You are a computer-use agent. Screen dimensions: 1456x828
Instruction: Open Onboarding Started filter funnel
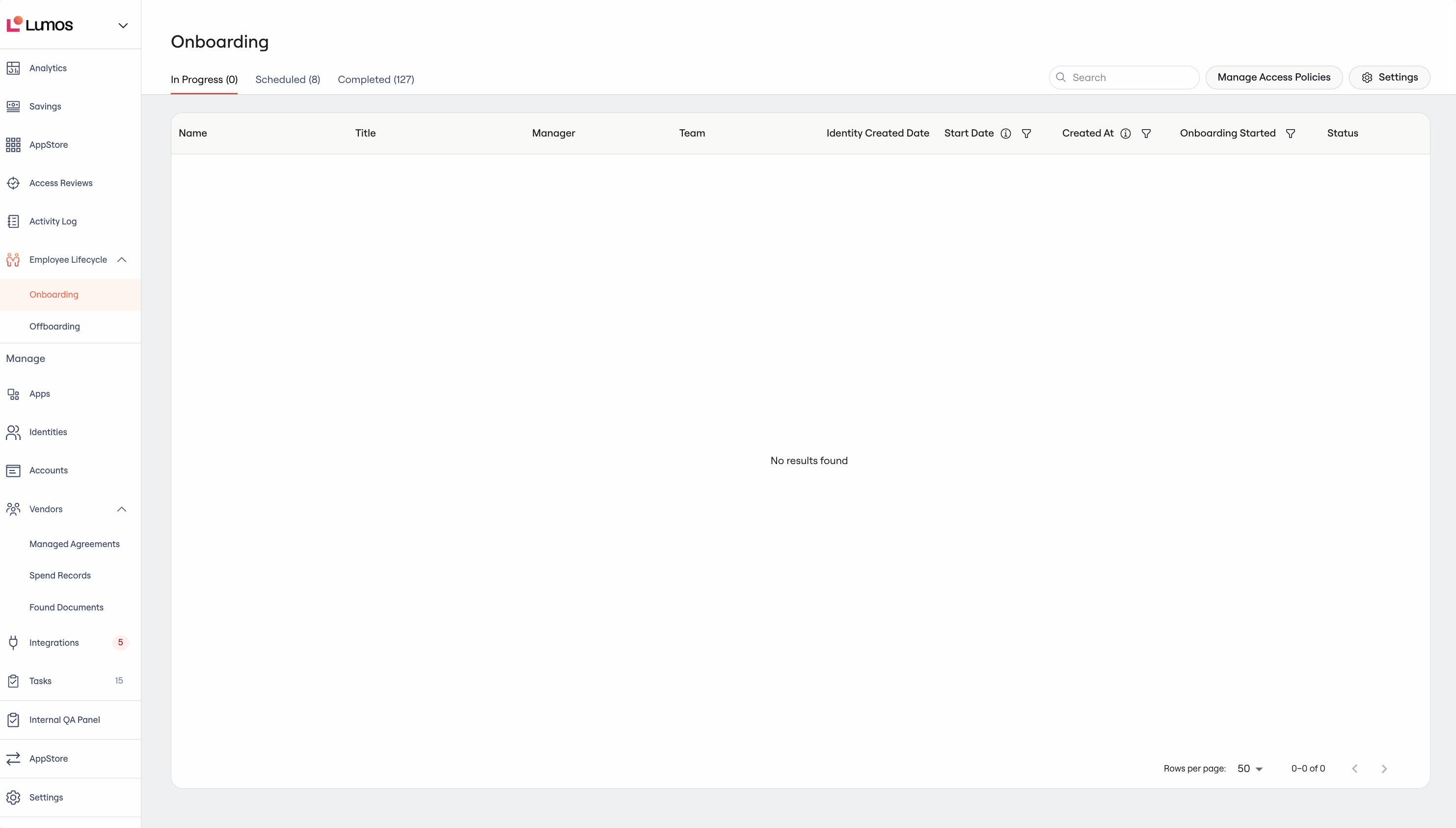[x=1291, y=134]
